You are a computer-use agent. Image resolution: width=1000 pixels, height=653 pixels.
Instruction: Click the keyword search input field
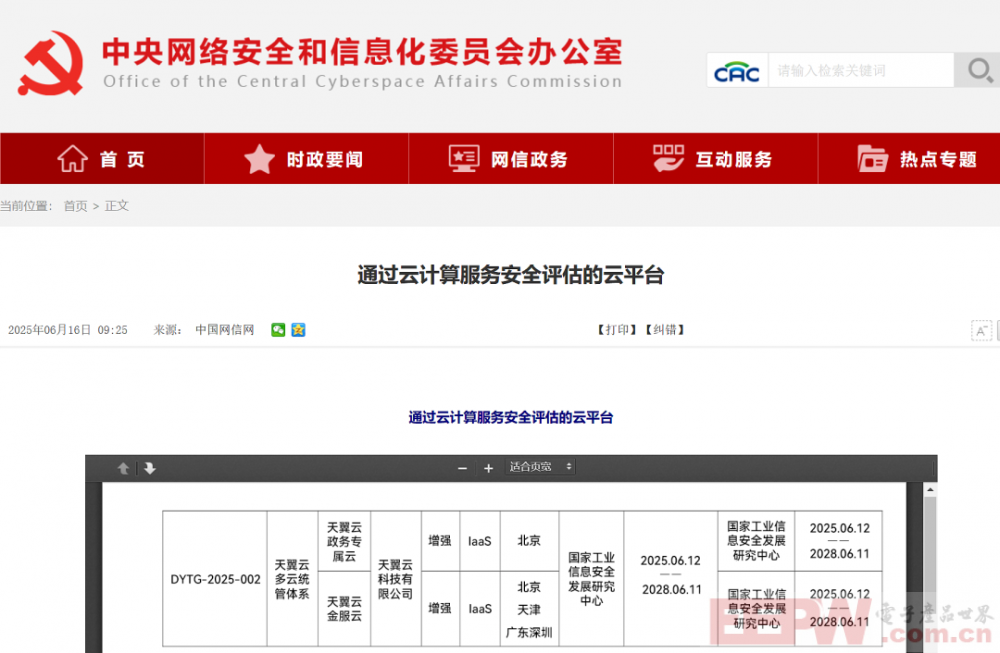[x=861, y=70]
